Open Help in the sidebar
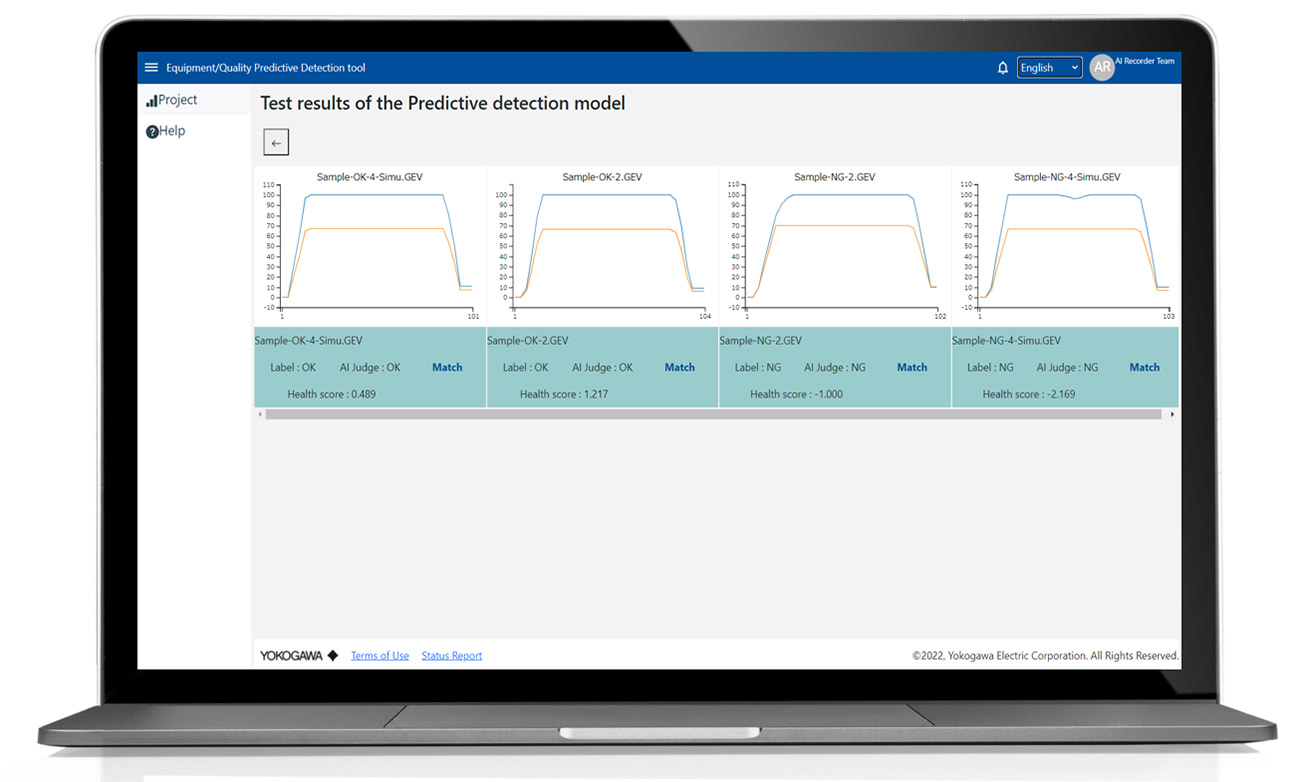Screen dimensions: 1300x782 point(166,131)
